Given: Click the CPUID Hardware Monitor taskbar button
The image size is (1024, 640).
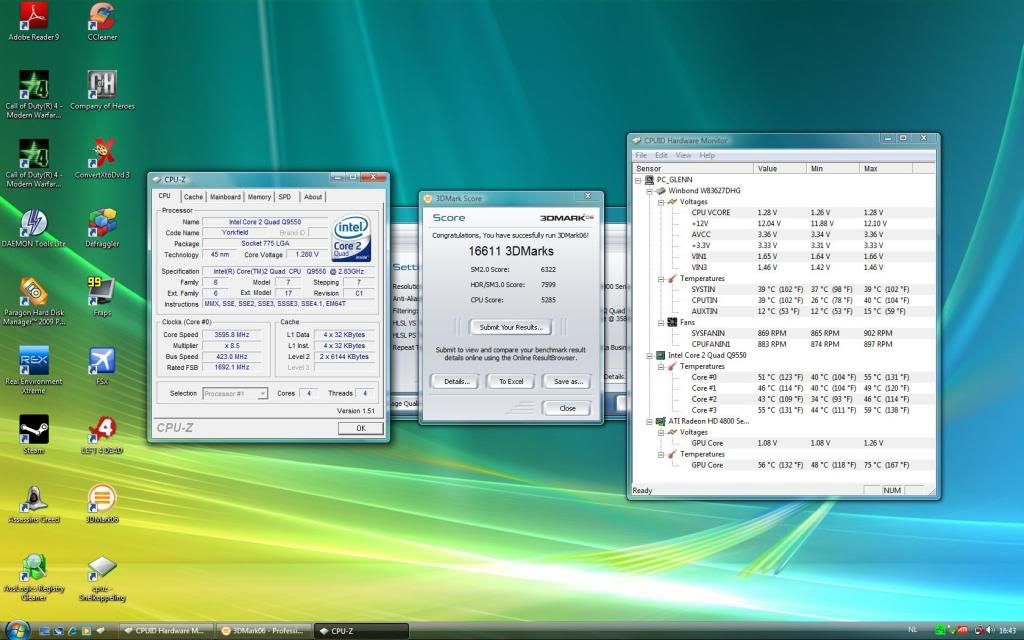Looking at the screenshot, I should coord(165,631).
